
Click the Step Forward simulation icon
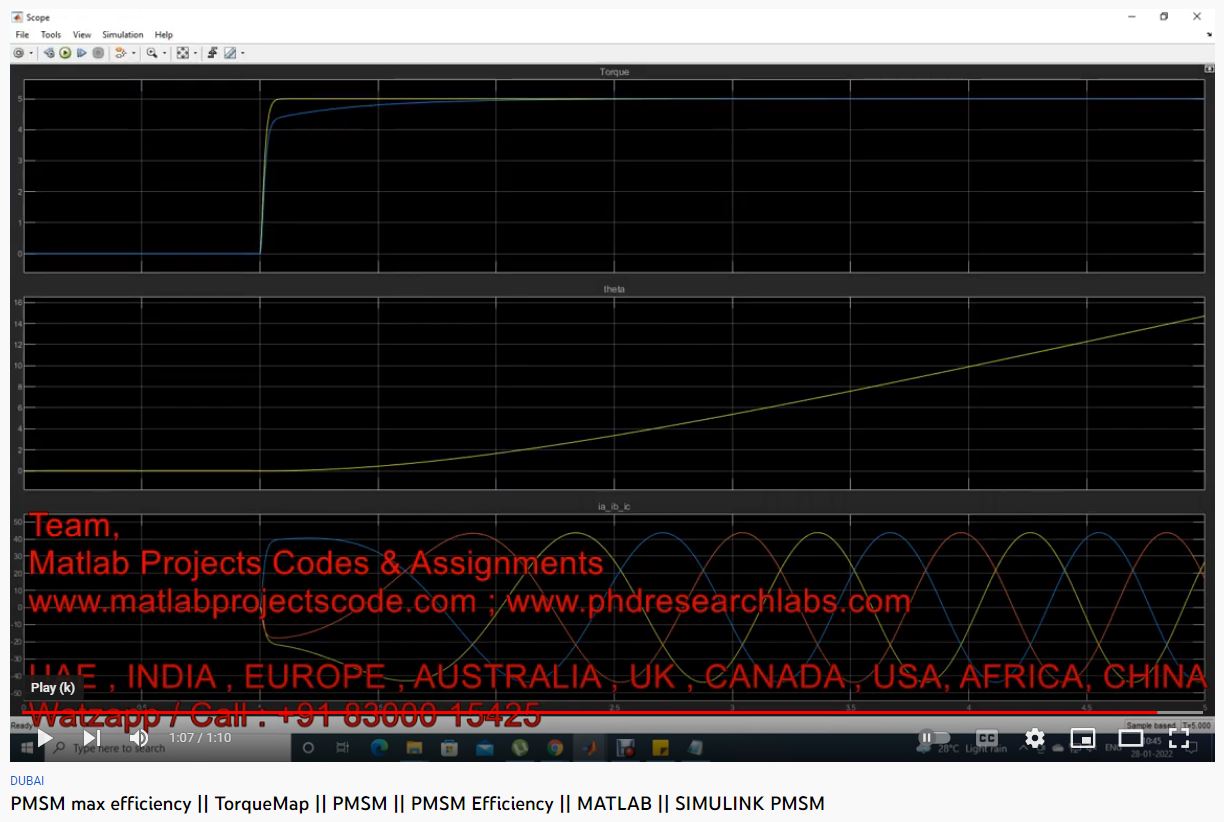81,53
